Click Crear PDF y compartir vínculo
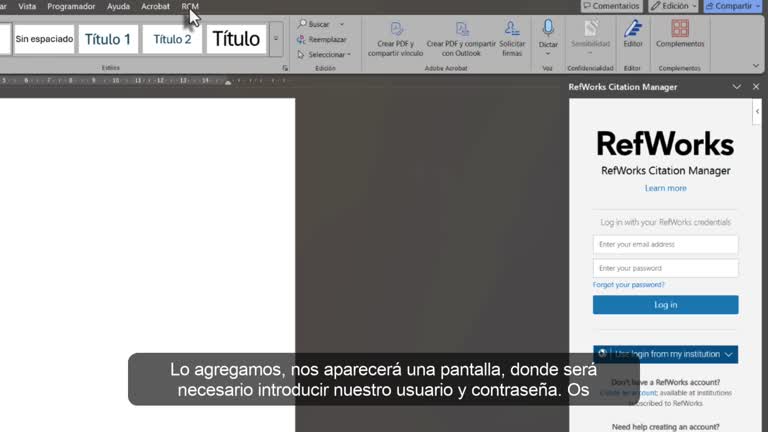 tap(395, 39)
